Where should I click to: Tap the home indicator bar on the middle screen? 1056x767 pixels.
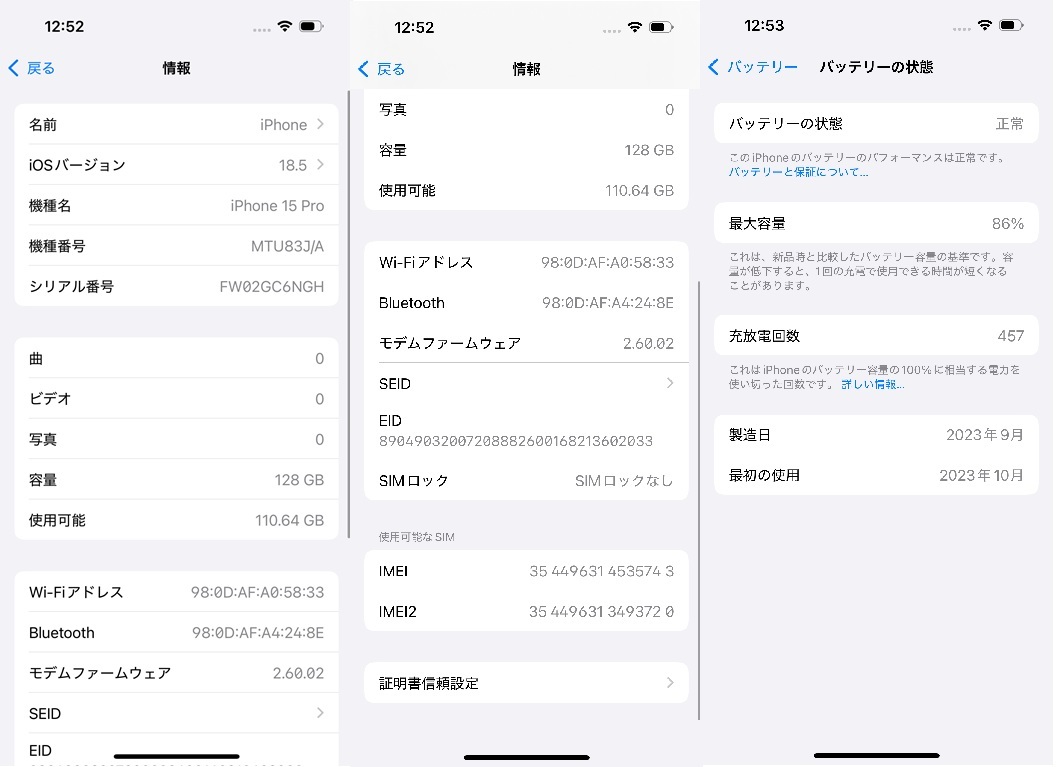(527, 758)
